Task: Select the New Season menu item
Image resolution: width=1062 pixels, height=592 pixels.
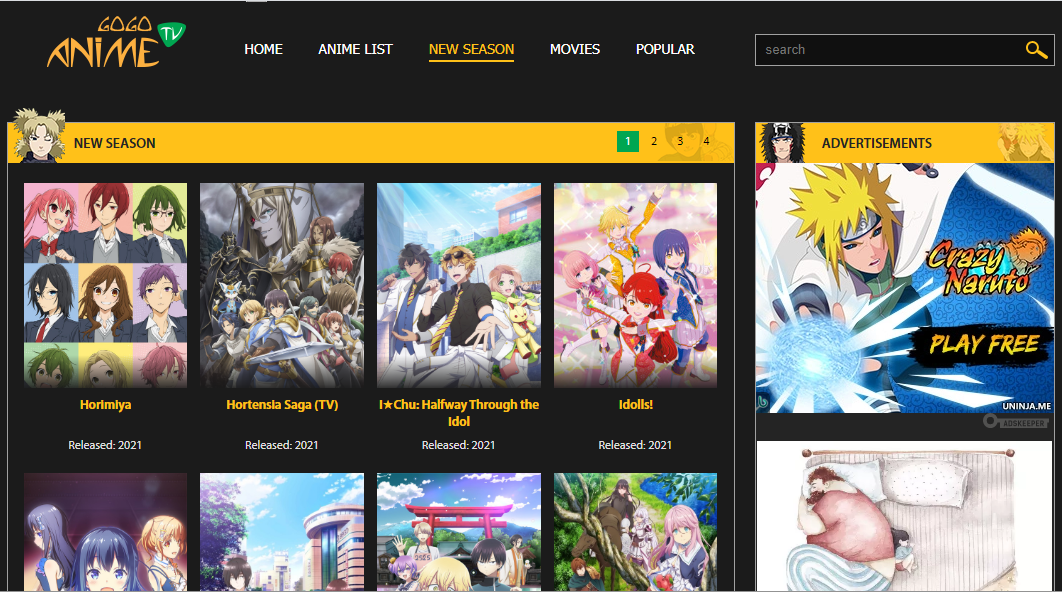Action: coord(471,49)
